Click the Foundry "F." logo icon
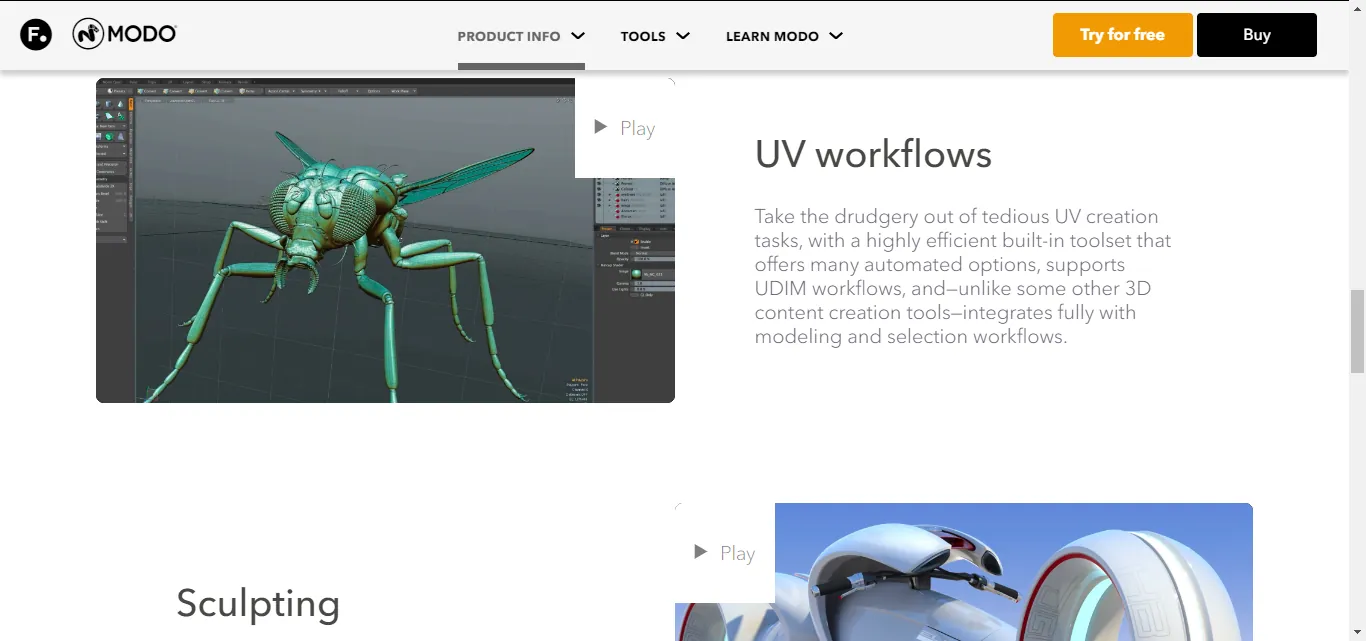This screenshot has height=641, width=1366. point(36,35)
